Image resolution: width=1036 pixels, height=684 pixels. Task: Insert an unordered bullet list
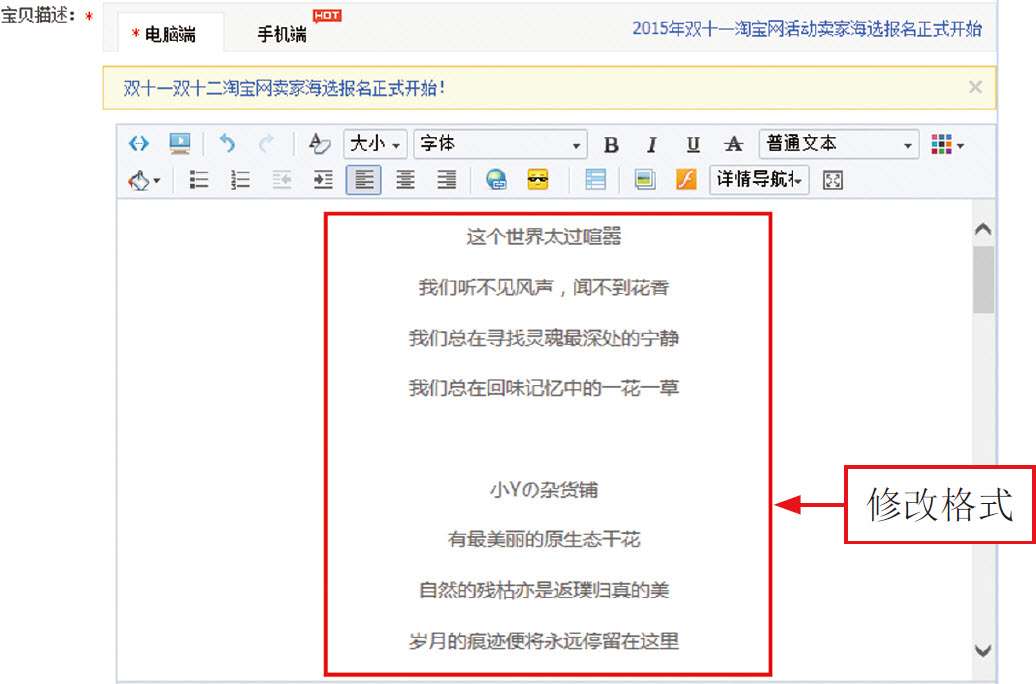click(x=198, y=180)
